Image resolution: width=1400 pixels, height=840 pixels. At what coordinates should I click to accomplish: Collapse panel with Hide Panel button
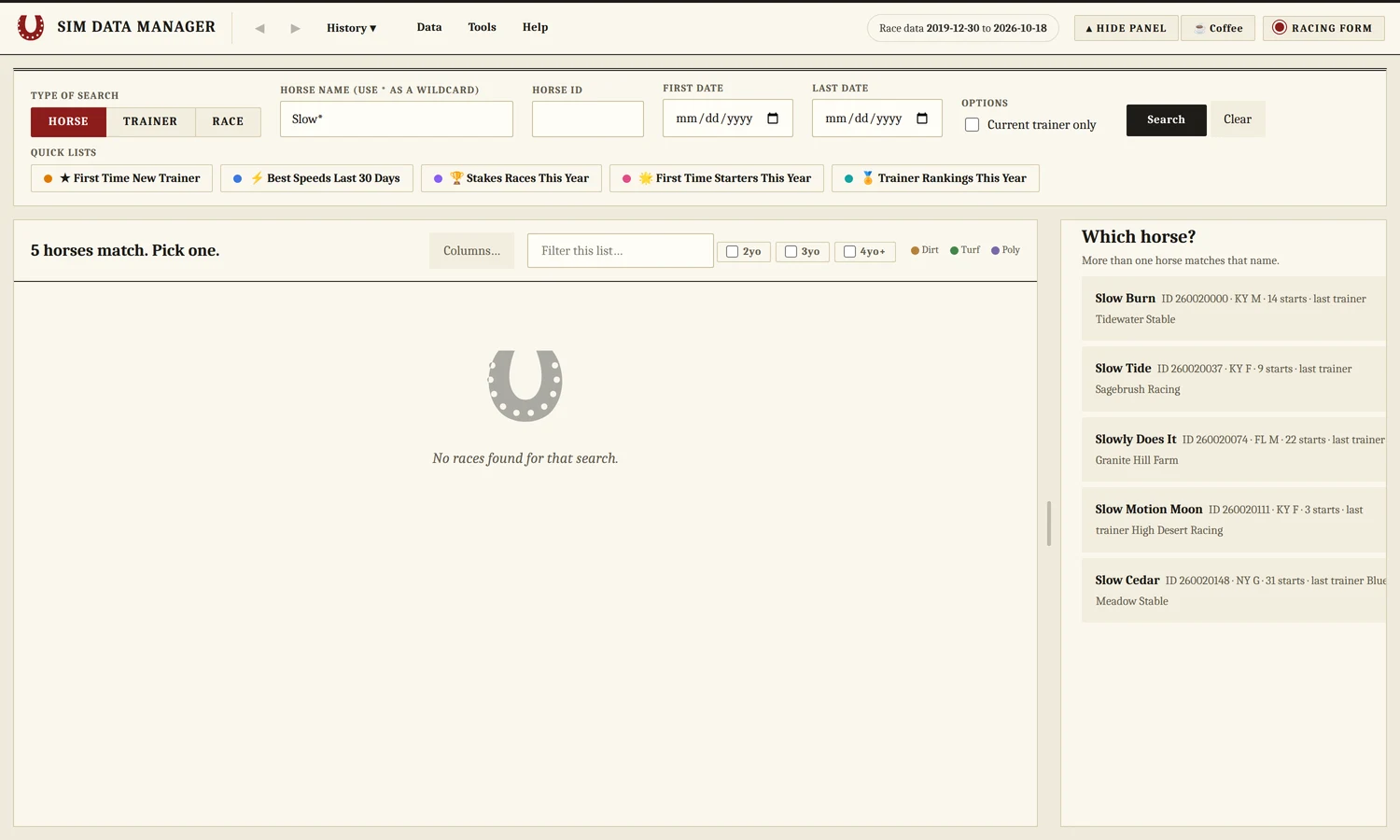(x=1127, y=28)
